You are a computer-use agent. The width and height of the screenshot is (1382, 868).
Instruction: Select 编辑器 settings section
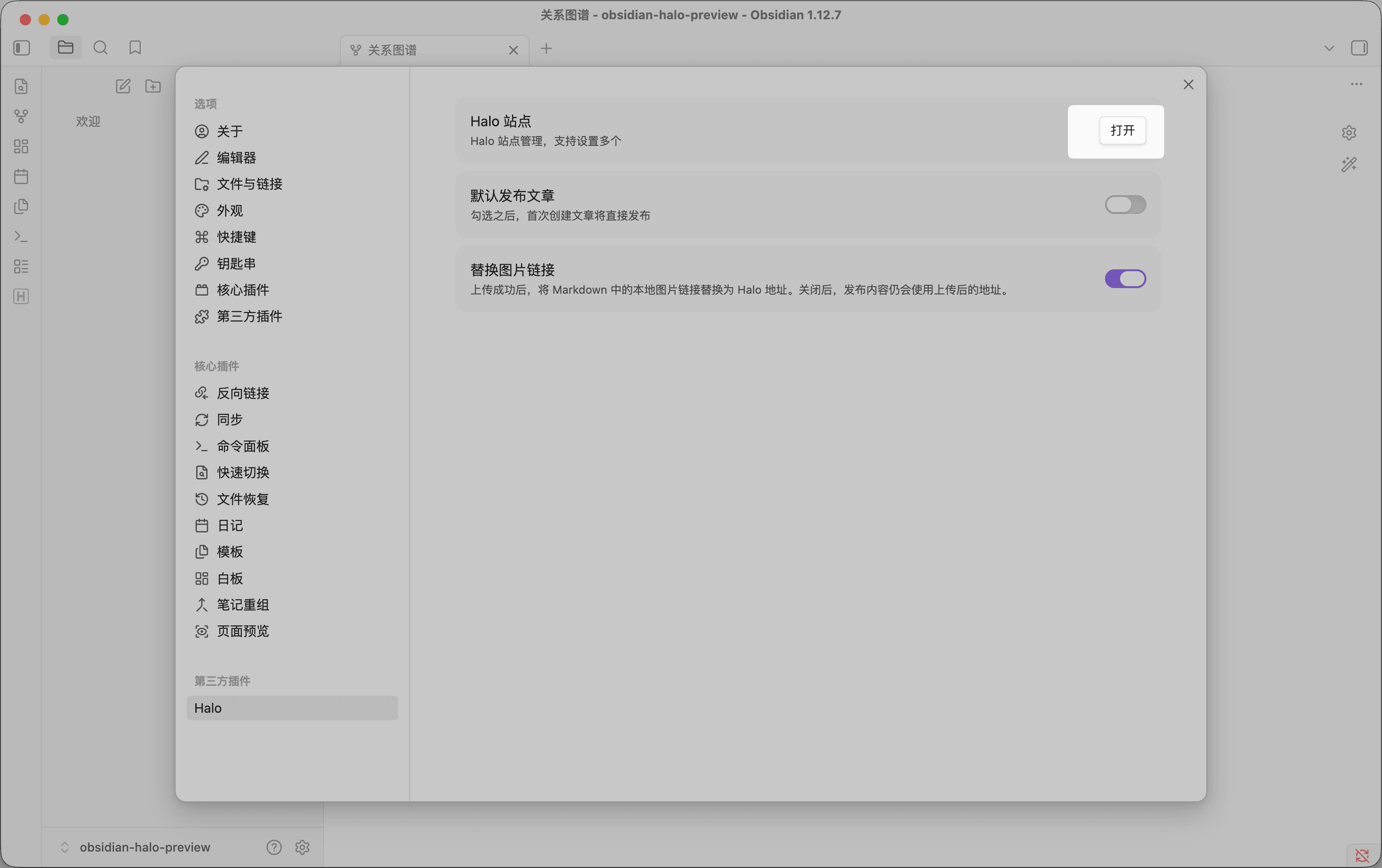[x=292, y=158]
